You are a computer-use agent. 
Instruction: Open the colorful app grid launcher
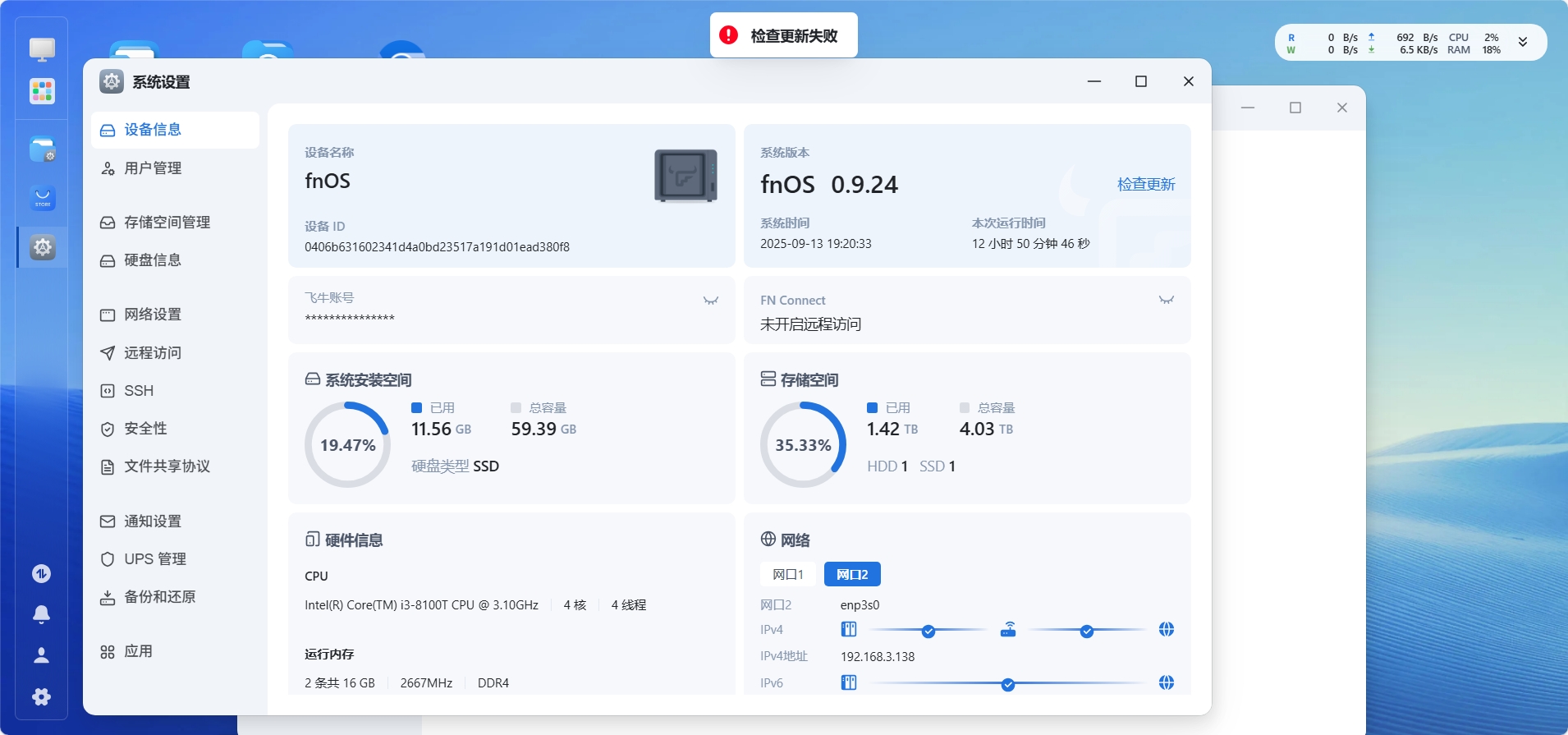(42, 91)
